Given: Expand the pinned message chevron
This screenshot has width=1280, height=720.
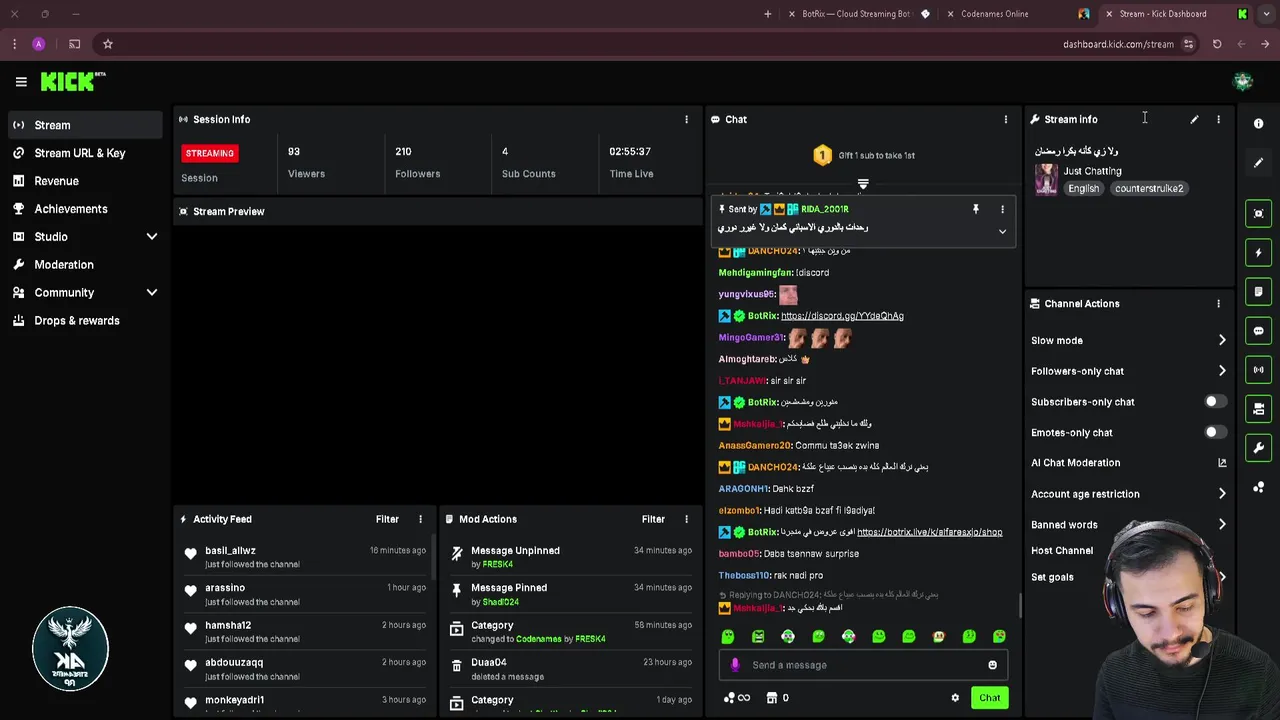Looking at the screenshot, I should [1002, 232].
